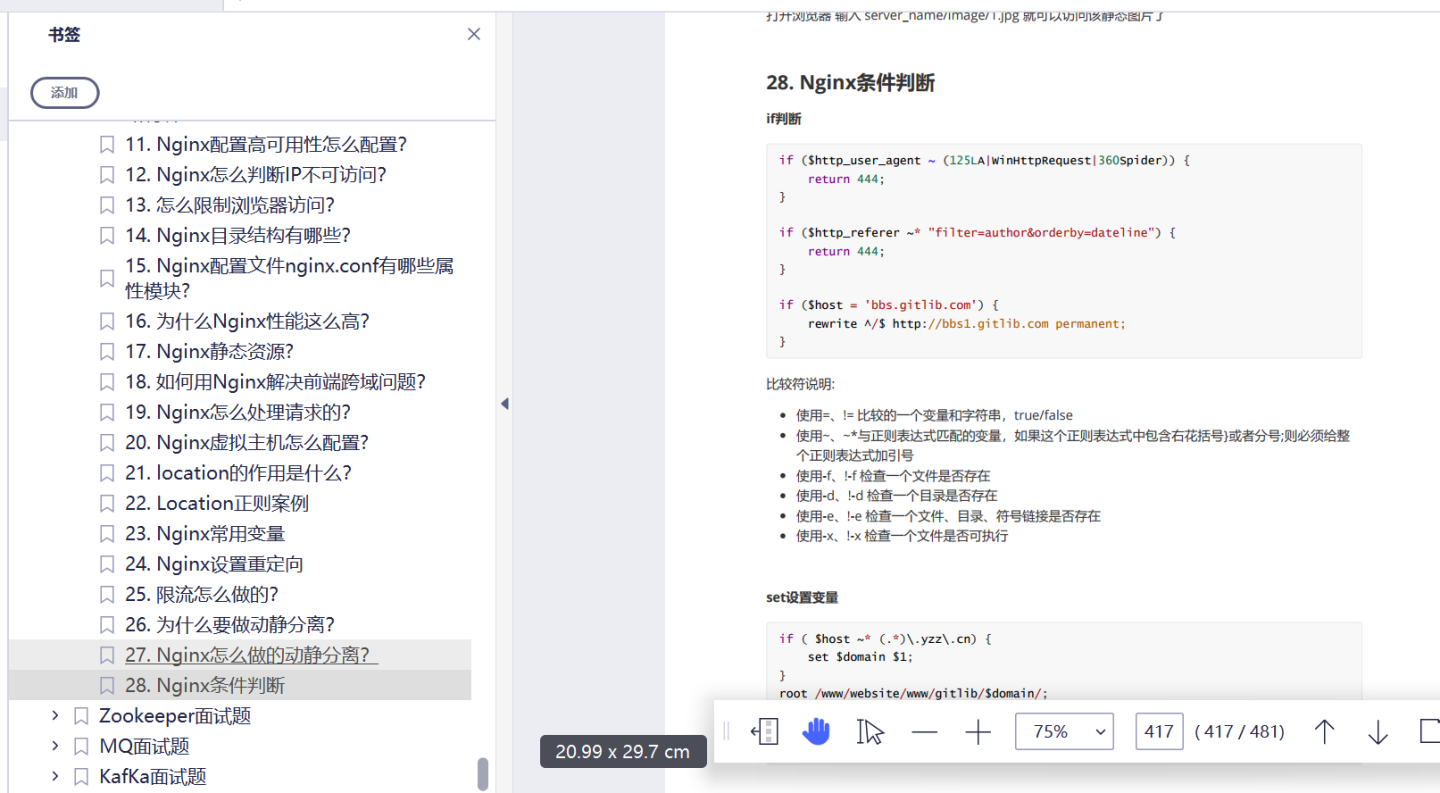This screenshot has height=793, width=1440.
Task: Click bookmark icon beside 21. location的作用是什么?
Action: [x=107, y=473]
